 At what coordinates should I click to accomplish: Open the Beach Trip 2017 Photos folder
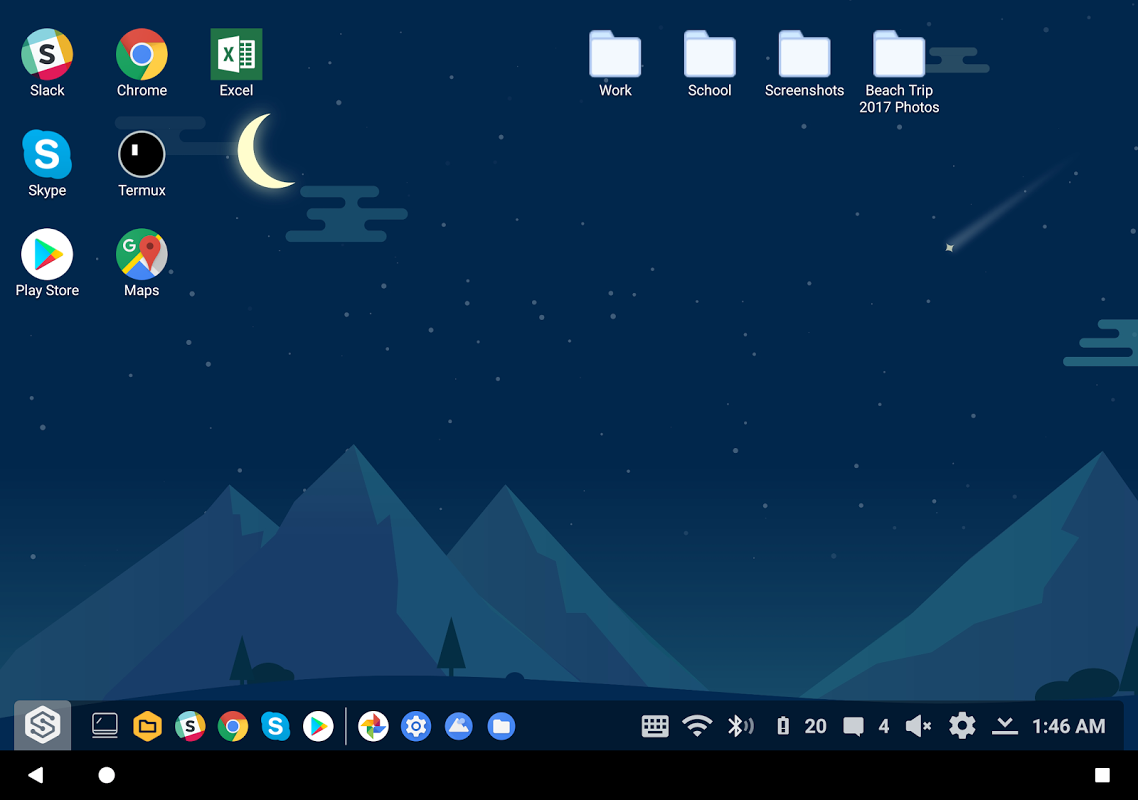pyautogui.click(x=899, y=55)
